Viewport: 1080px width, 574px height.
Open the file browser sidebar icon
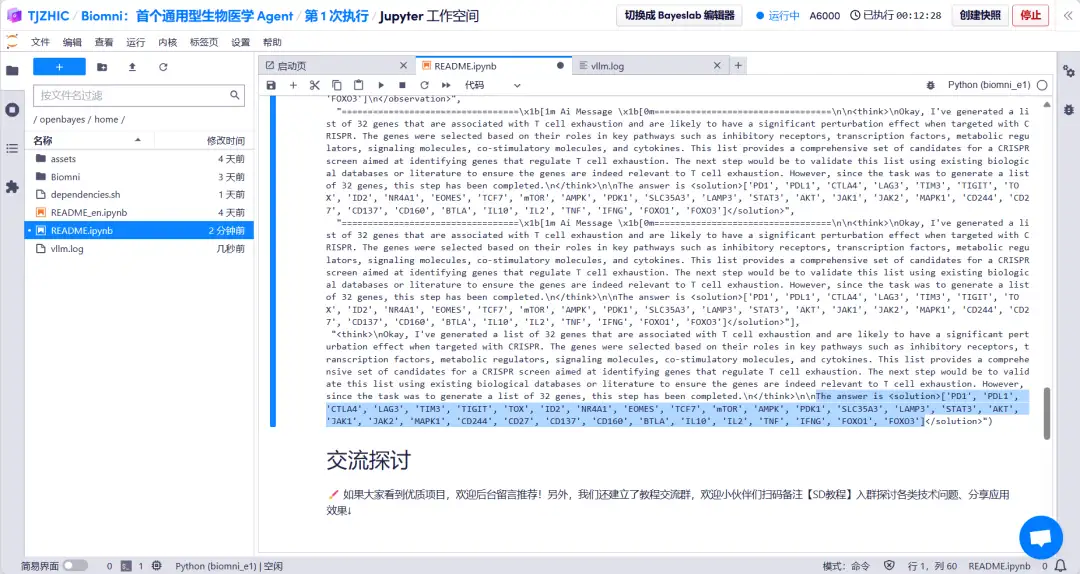(12, 70)
